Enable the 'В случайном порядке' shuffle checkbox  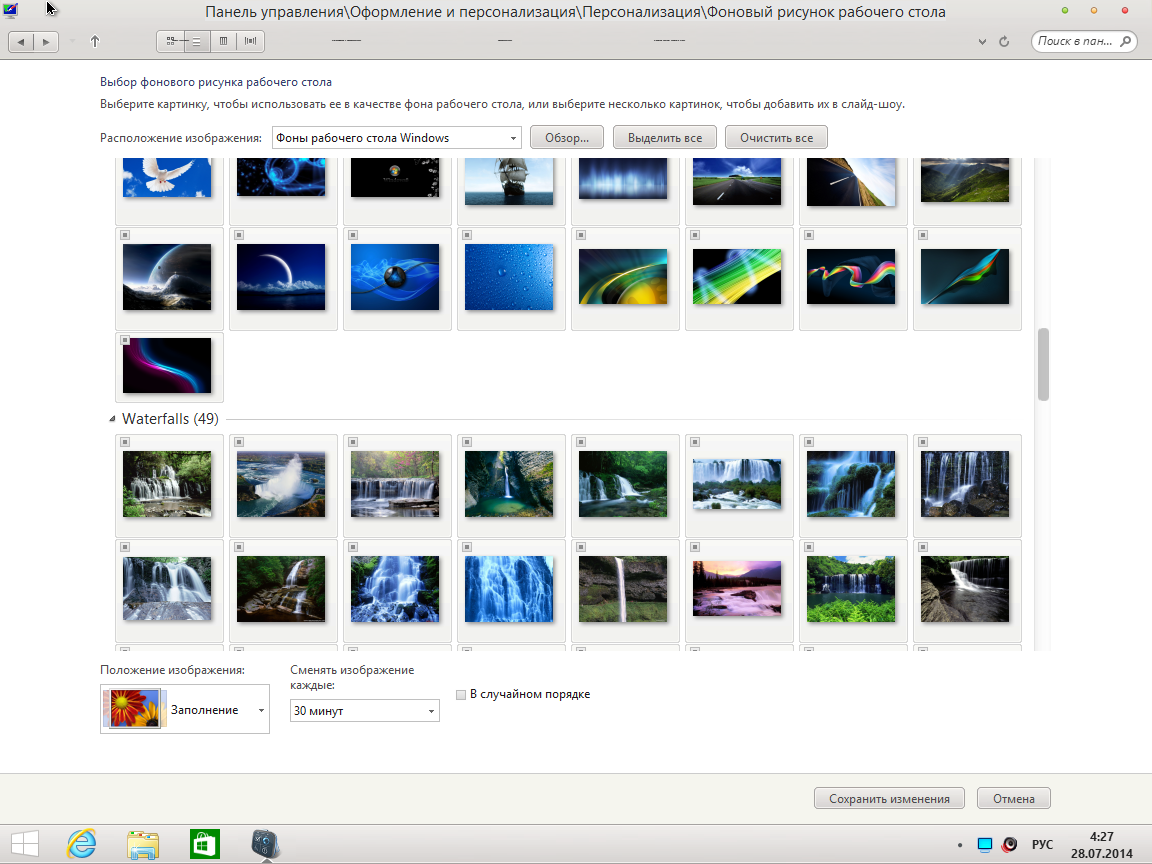click(461, 694)
